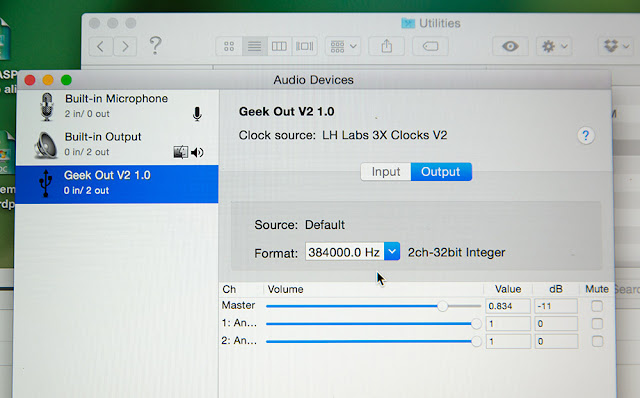640x398 pixels.
Task: Click channel 1 volume slider
Action: [x=373, y=324]
